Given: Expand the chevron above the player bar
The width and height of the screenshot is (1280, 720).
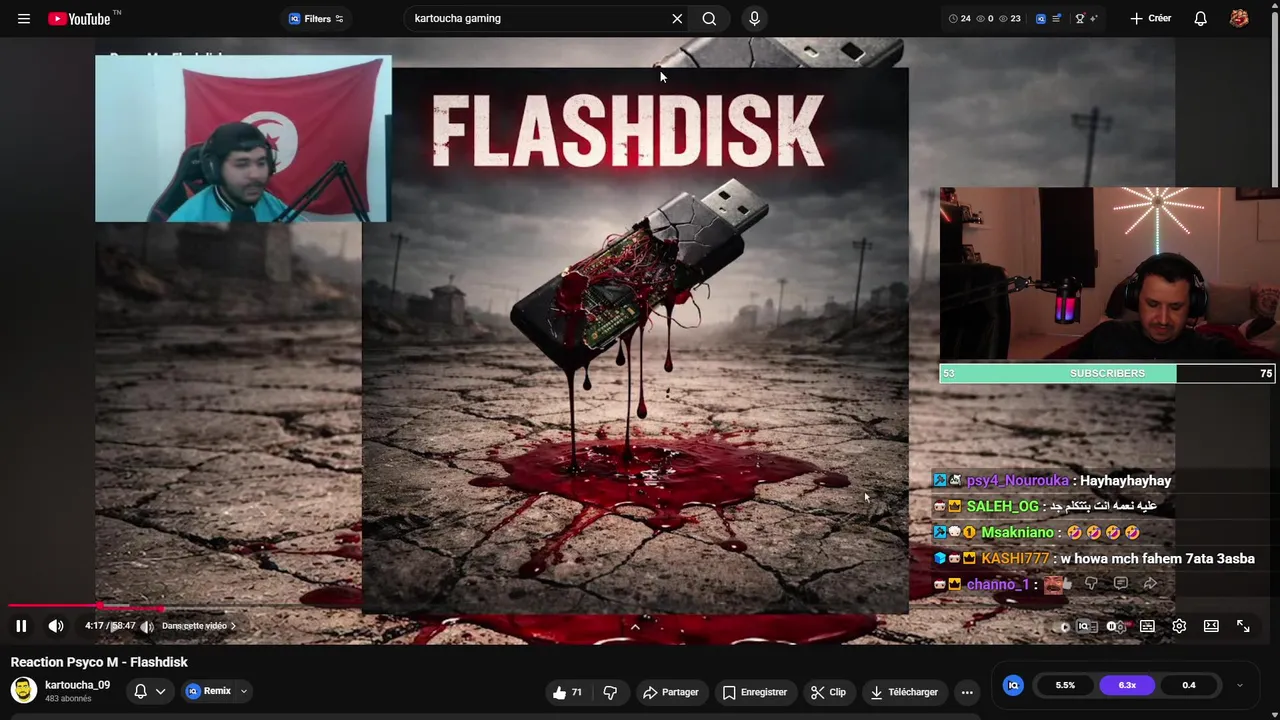Looking at the screenshot, I should (634, 627).
